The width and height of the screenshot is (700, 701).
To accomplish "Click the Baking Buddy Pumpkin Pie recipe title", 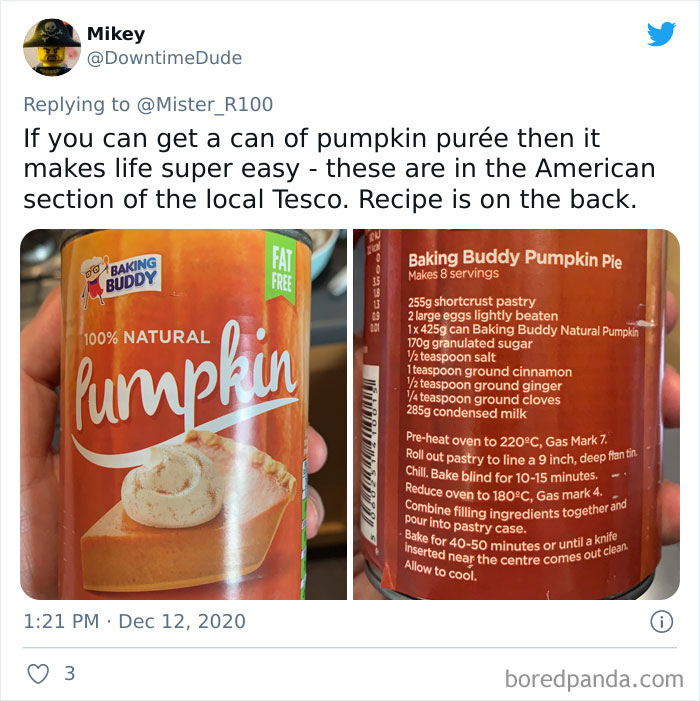I will (x=514, y=259).
